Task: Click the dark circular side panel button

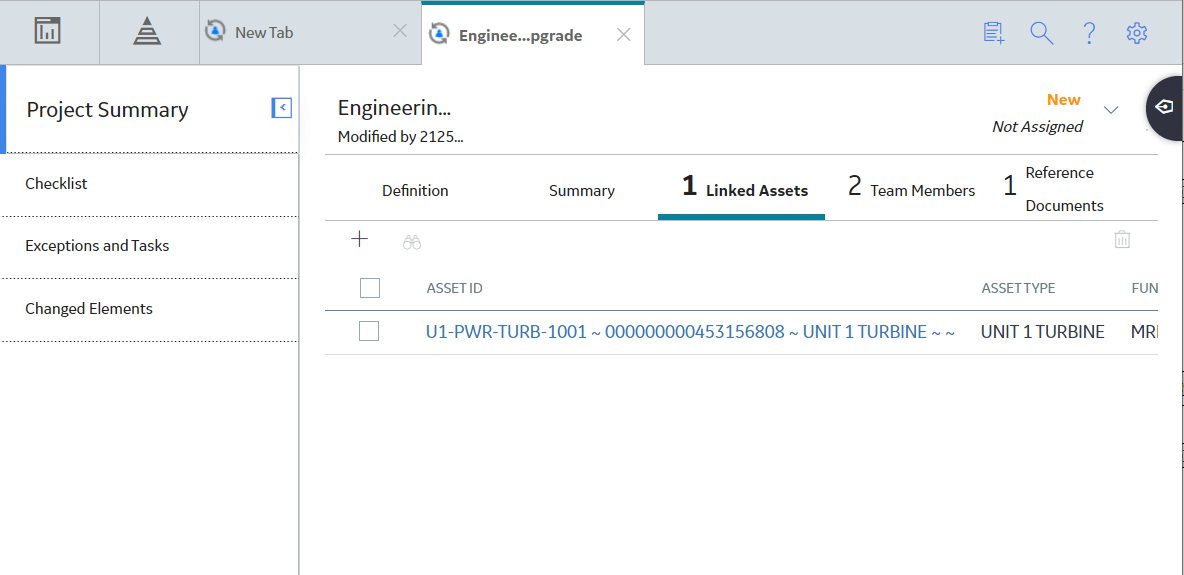Action: pos(1165,108)
